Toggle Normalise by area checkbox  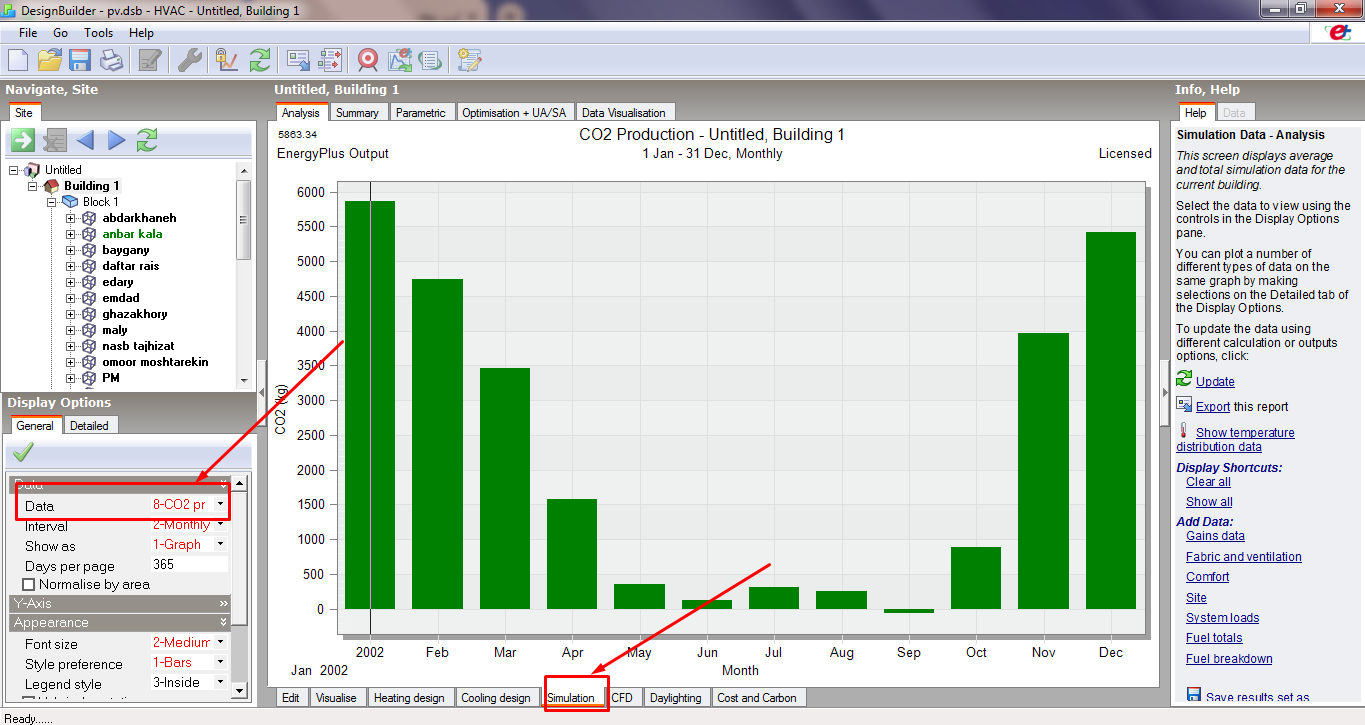(28, 584)
